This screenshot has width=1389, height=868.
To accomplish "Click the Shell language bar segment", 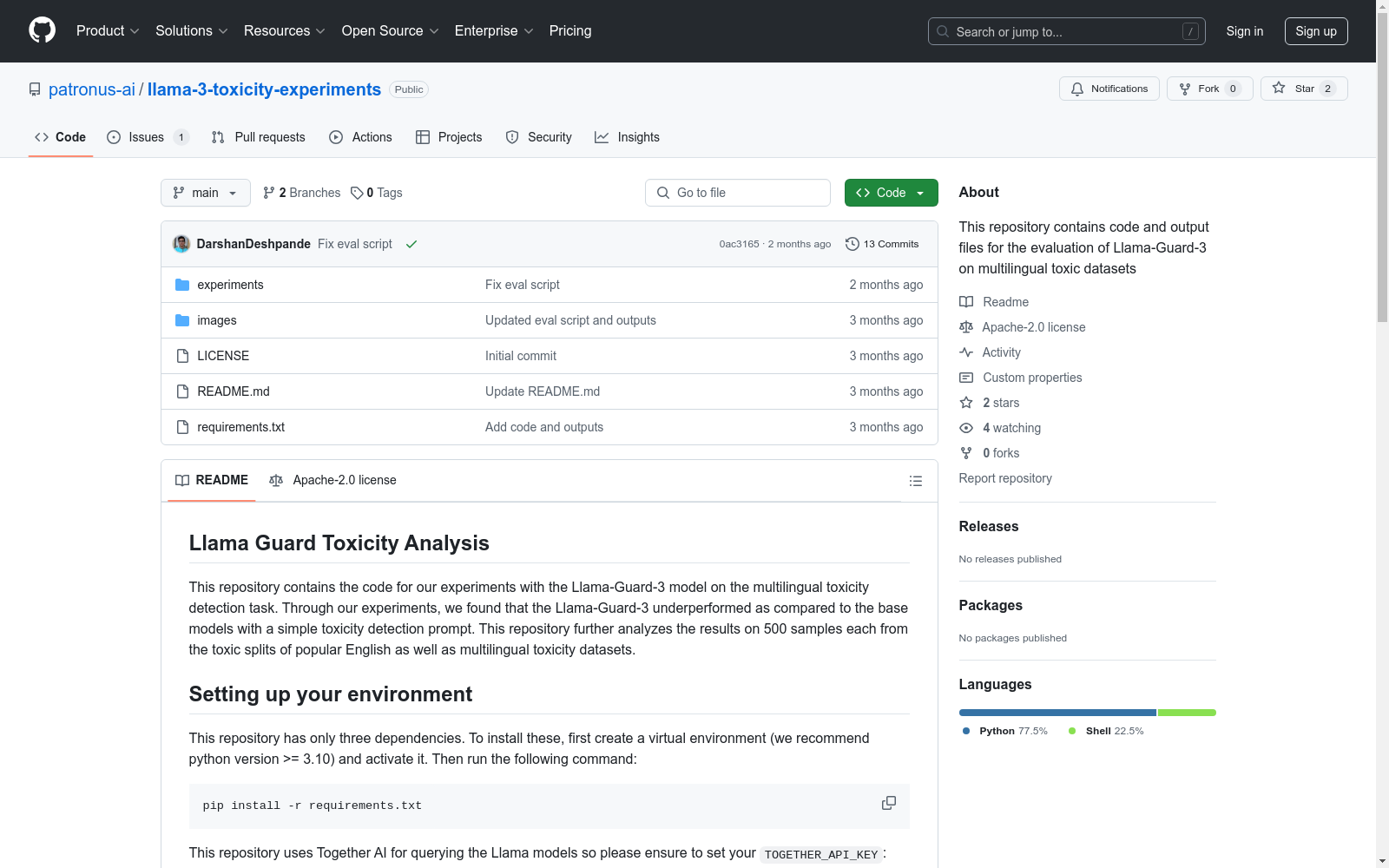I will pyautogui.click(x=1187, y=713).
